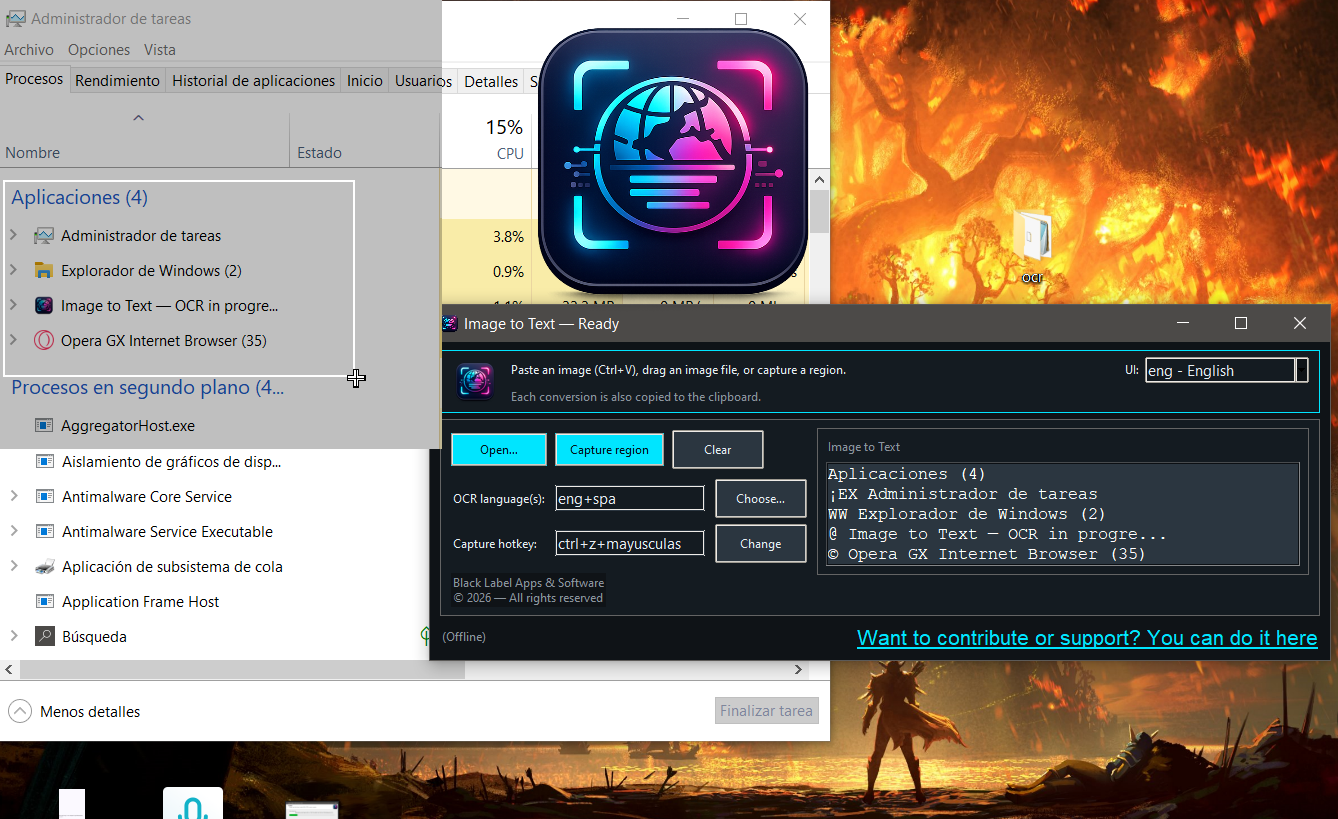Click the Image to Text process icon in Task Manager
Image resolution: width=1338 pixels, height=819 pixels.
point(43,306)
